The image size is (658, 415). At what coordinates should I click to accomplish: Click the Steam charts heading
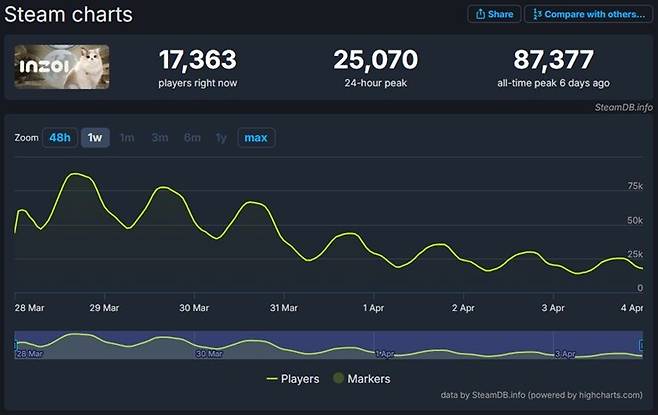pyautogui.click(x=68, y=14)
